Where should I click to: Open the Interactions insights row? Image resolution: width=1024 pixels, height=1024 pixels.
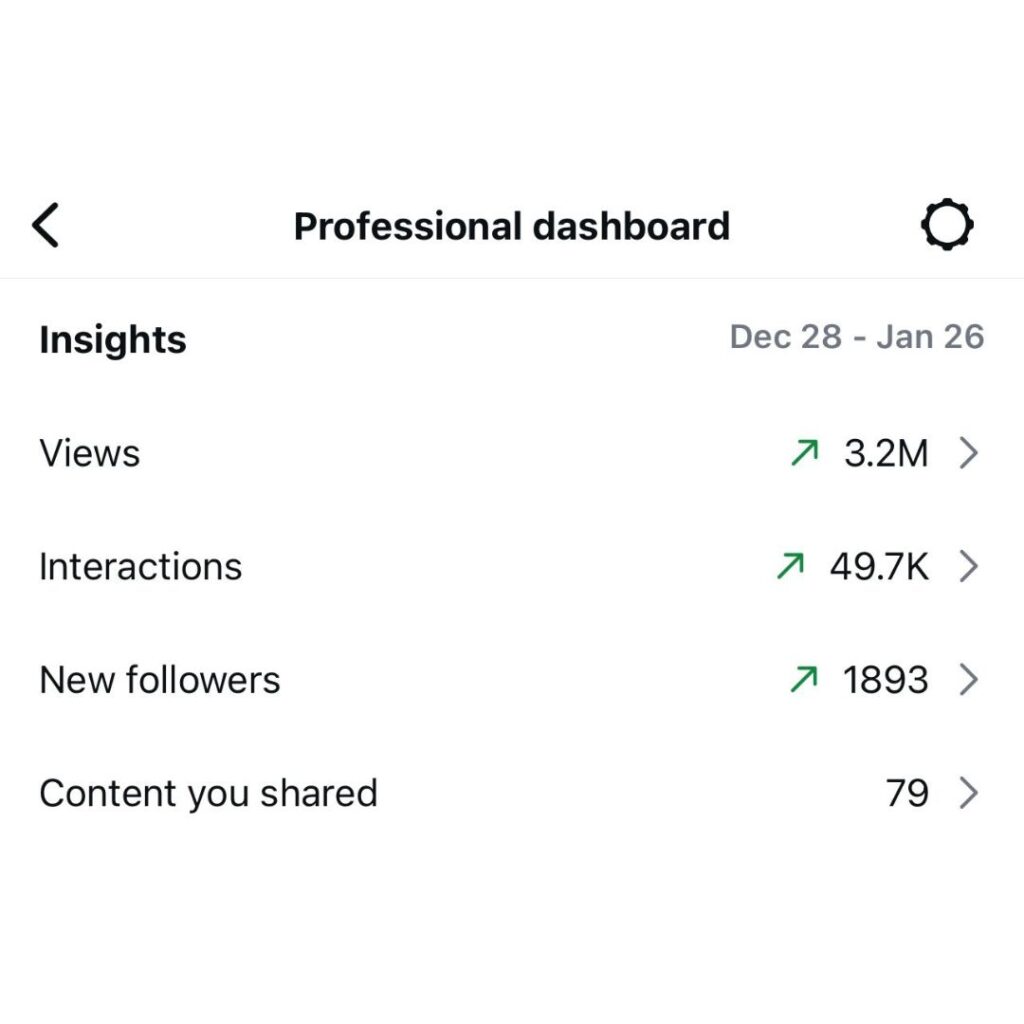(x=140, y=567)
